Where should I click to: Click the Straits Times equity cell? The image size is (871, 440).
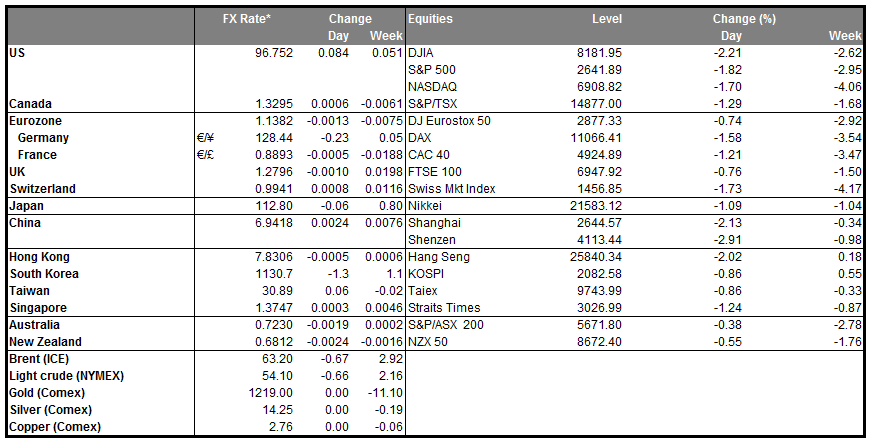(444, 308)
